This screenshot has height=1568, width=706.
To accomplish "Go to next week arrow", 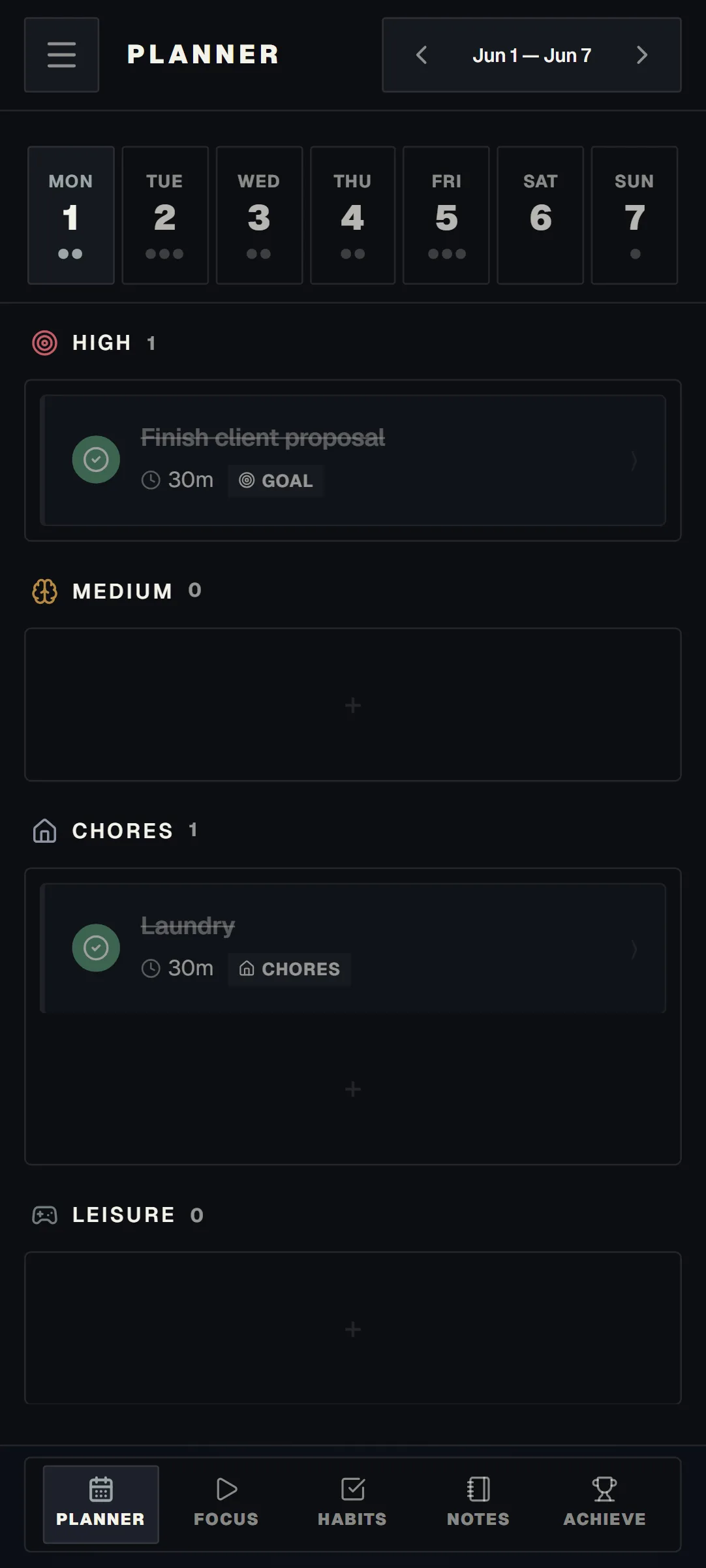I will (642, 55).
